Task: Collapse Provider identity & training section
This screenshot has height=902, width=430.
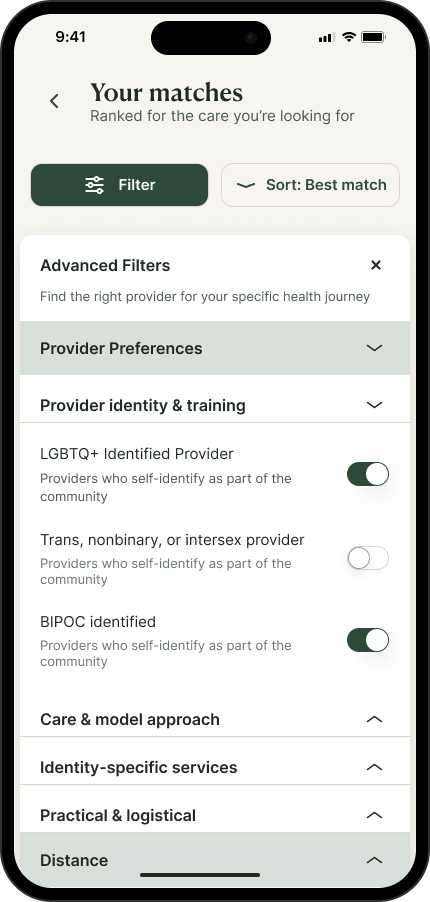Action: [374, 405]
